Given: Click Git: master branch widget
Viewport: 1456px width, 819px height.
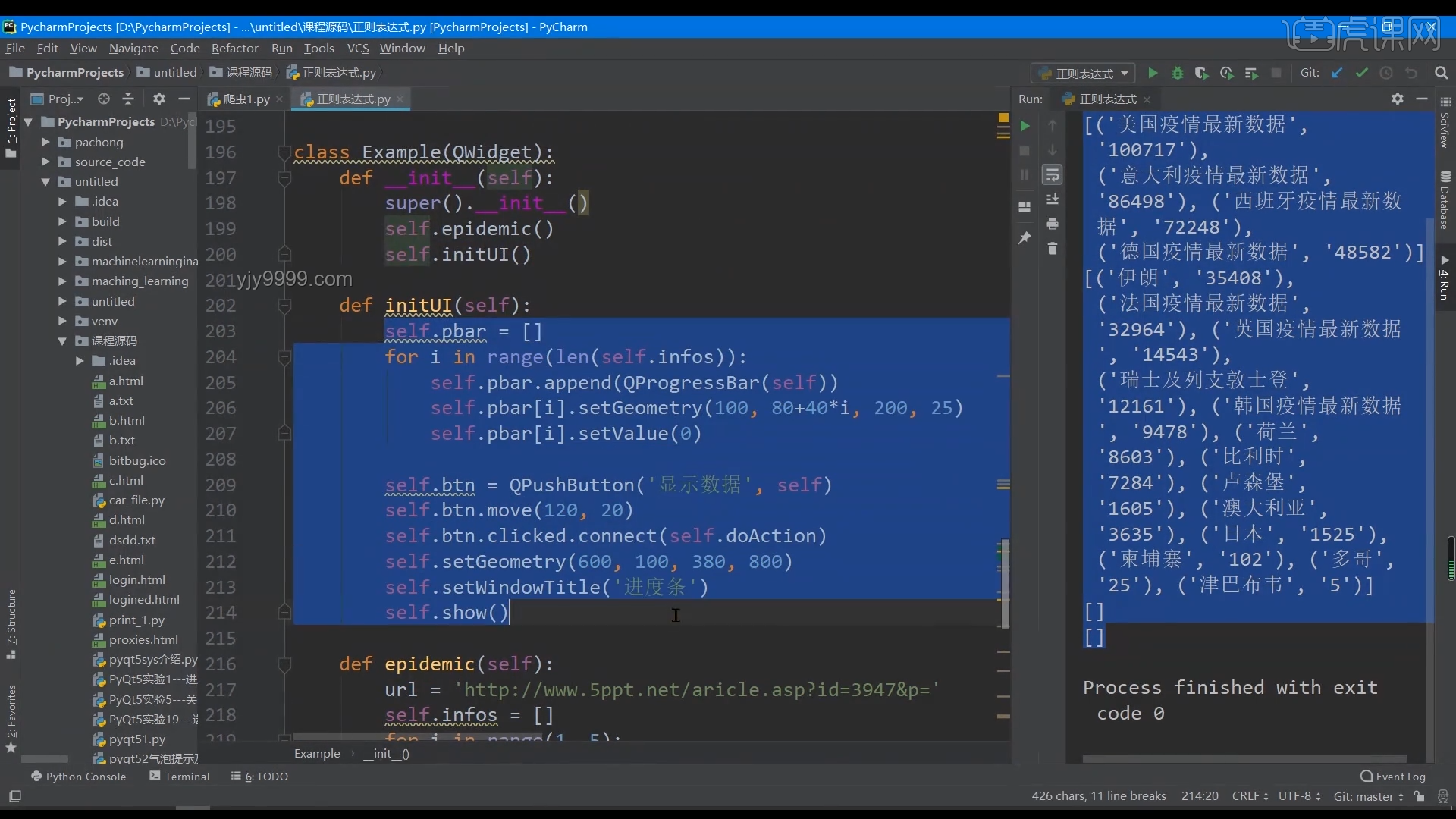Looking at the screenshot, I should [1368, 796].
